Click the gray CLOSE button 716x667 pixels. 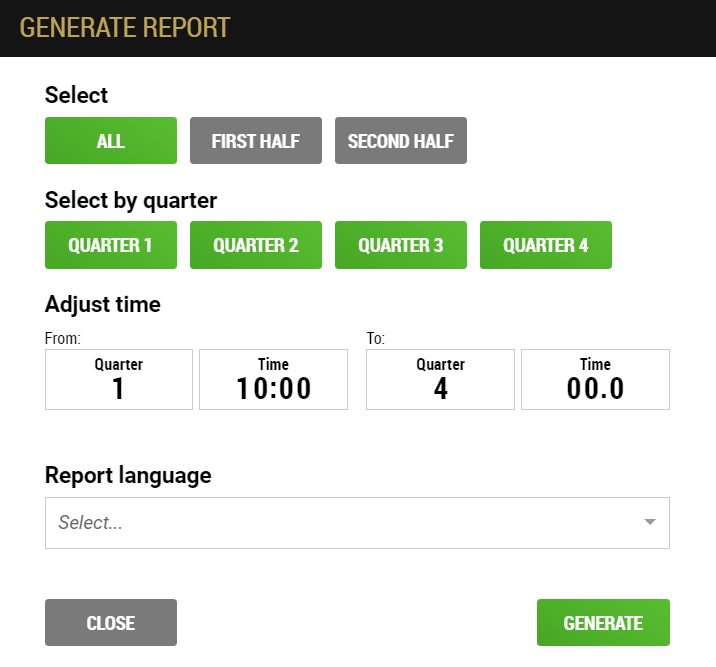(111, 623)
